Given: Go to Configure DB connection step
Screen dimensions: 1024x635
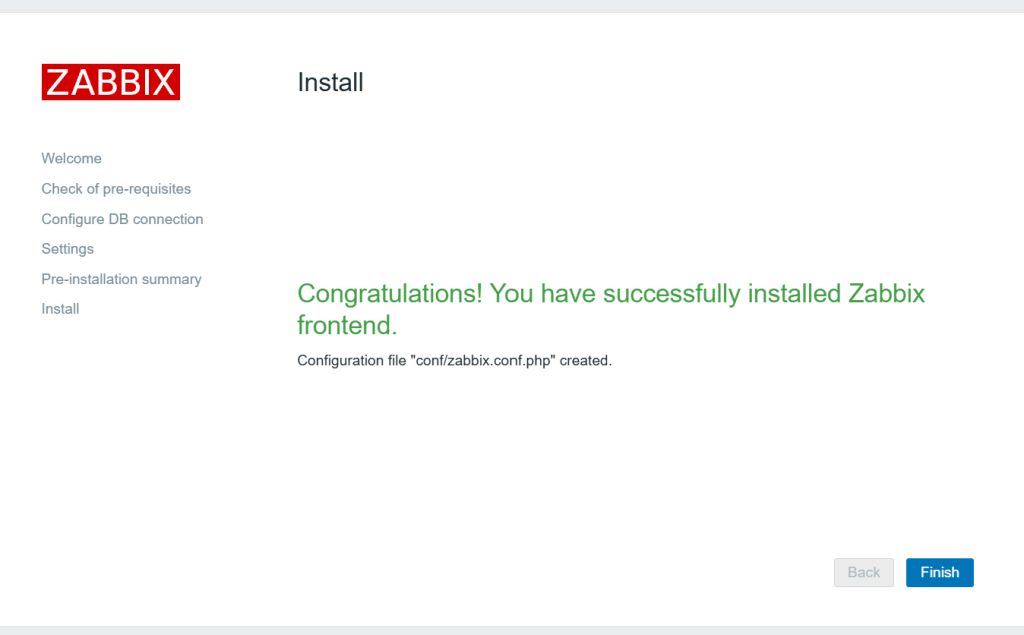Looking at the screenshot, I should coord(122,219).
